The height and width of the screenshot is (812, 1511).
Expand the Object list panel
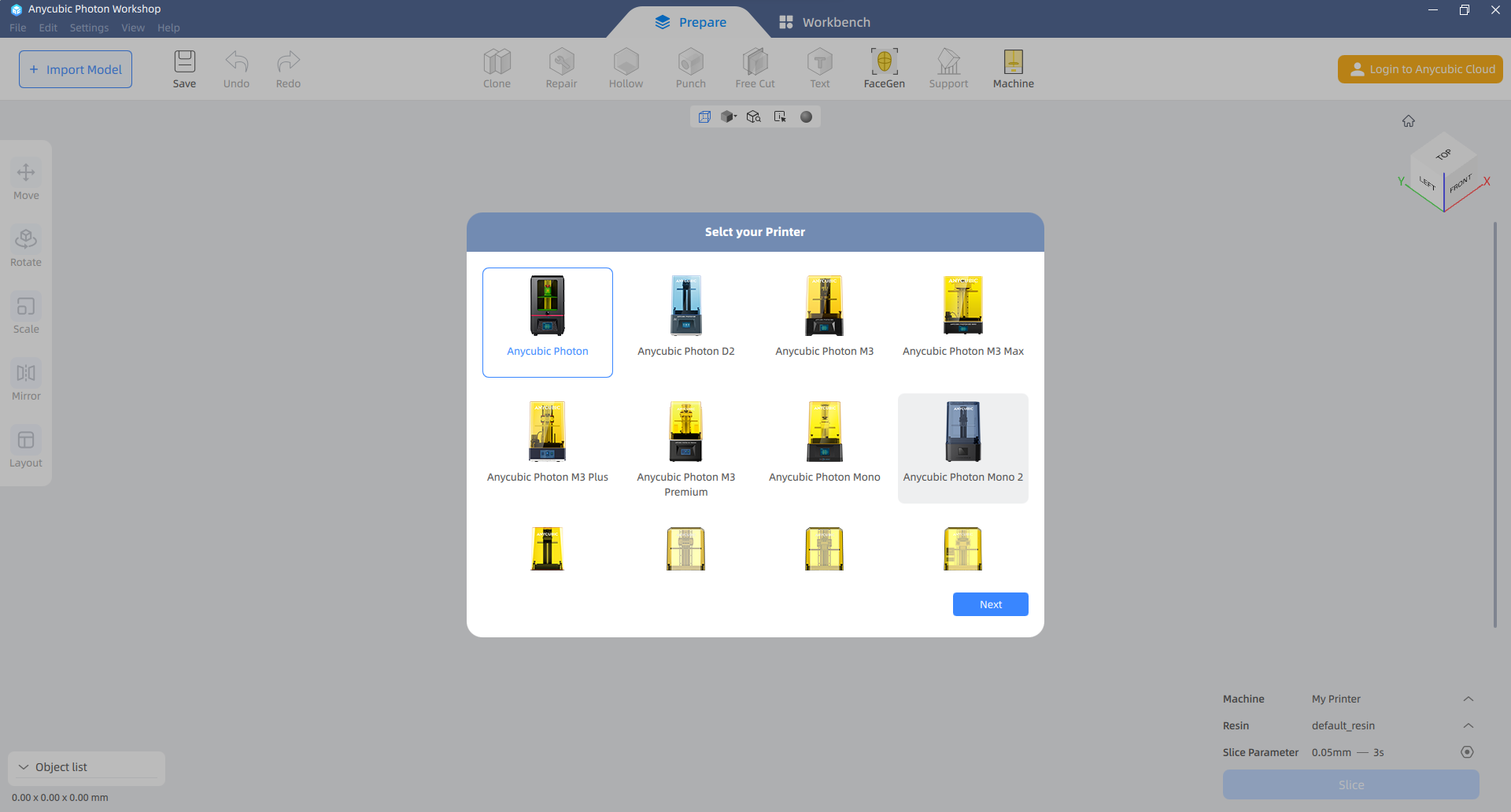pyautogui.click(x=87, y=767)
